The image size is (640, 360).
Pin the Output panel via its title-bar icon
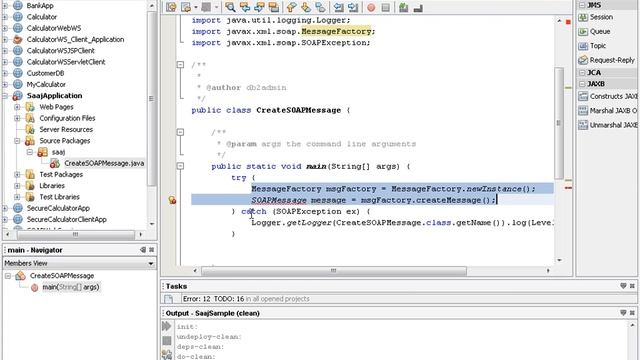pyautogui.click(x=623, y=313)
